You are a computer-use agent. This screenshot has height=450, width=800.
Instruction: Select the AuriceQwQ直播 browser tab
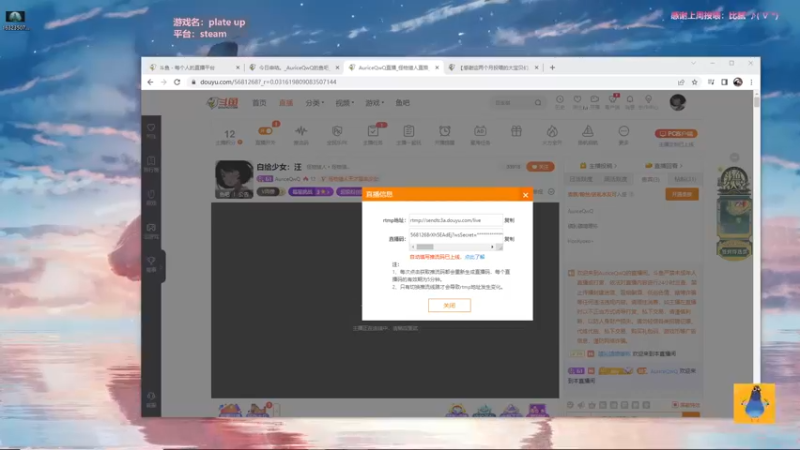pyautogui.click(x=393, y=67)
